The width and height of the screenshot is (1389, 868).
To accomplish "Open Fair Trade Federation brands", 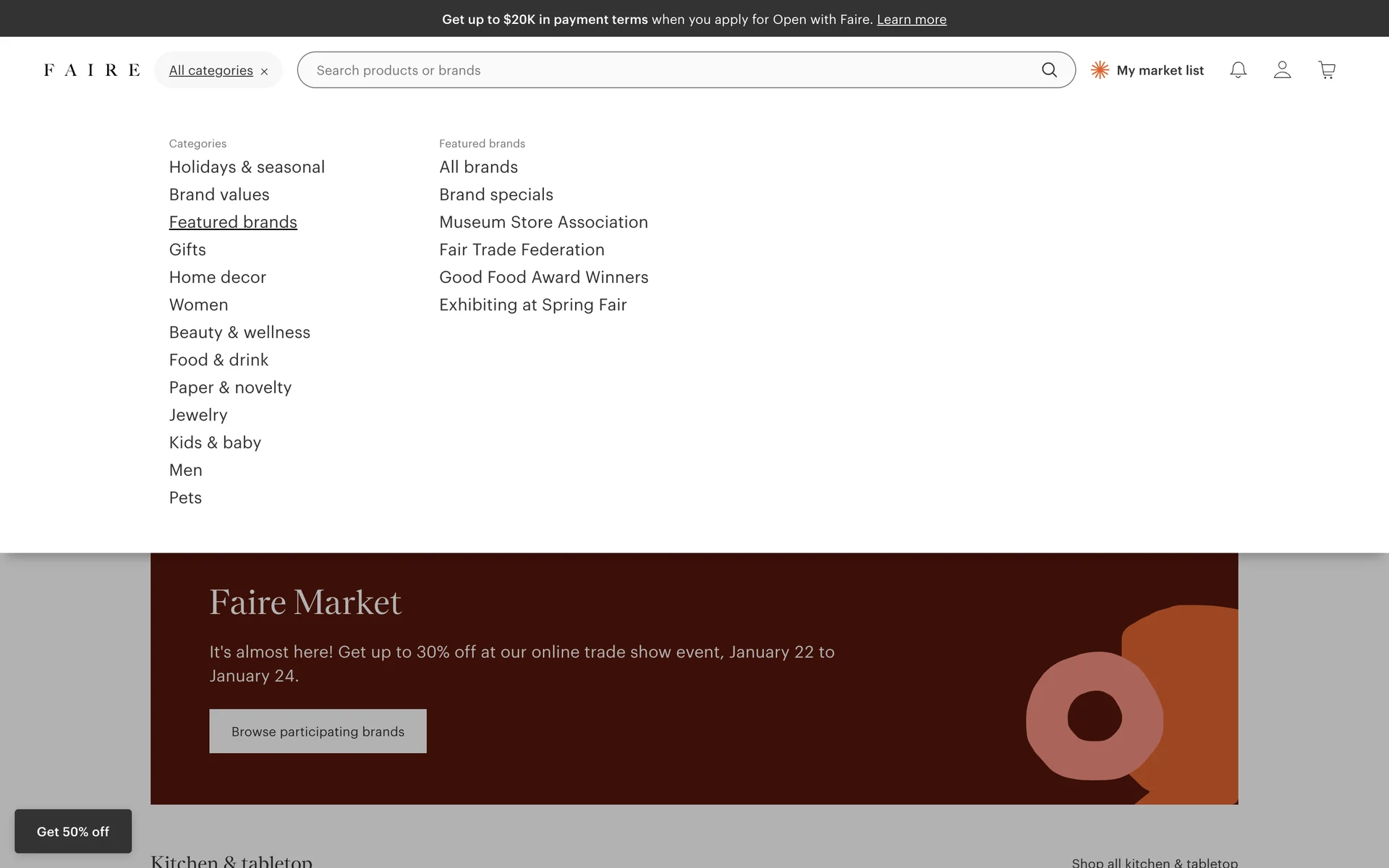I will [x=522, y=250].
